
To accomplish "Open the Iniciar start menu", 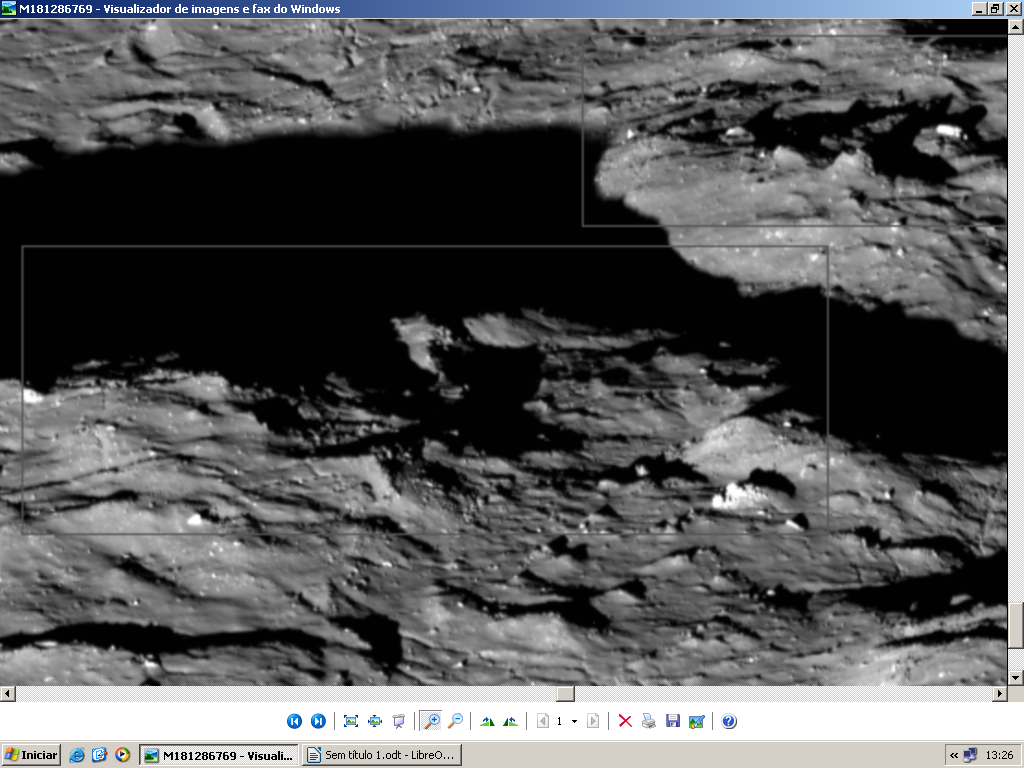I will (31, 755).
